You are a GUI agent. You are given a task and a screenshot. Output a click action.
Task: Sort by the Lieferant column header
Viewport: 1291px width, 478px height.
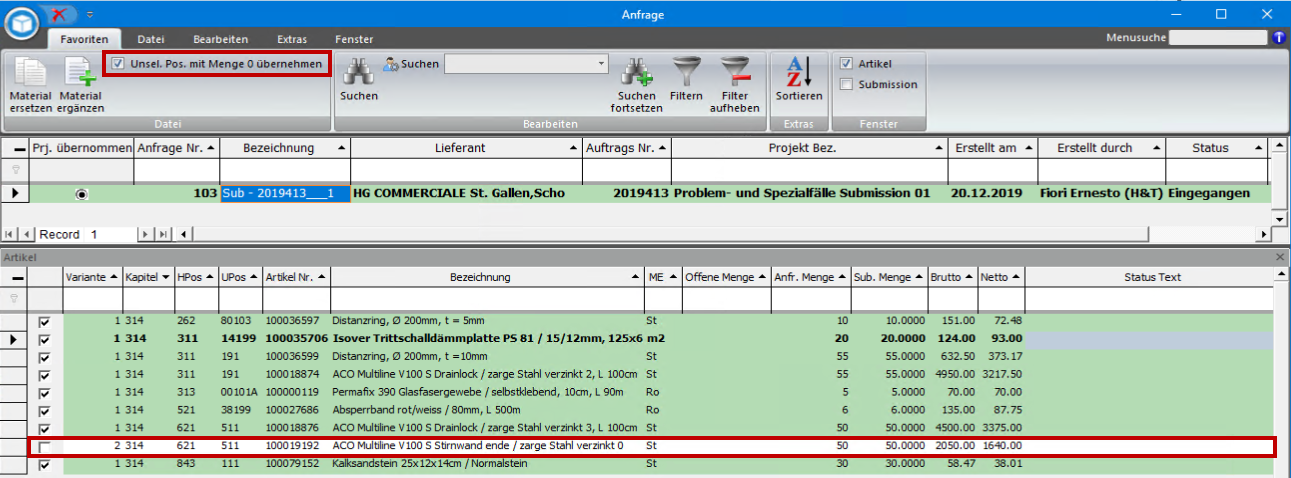click(x=460, y=148)
